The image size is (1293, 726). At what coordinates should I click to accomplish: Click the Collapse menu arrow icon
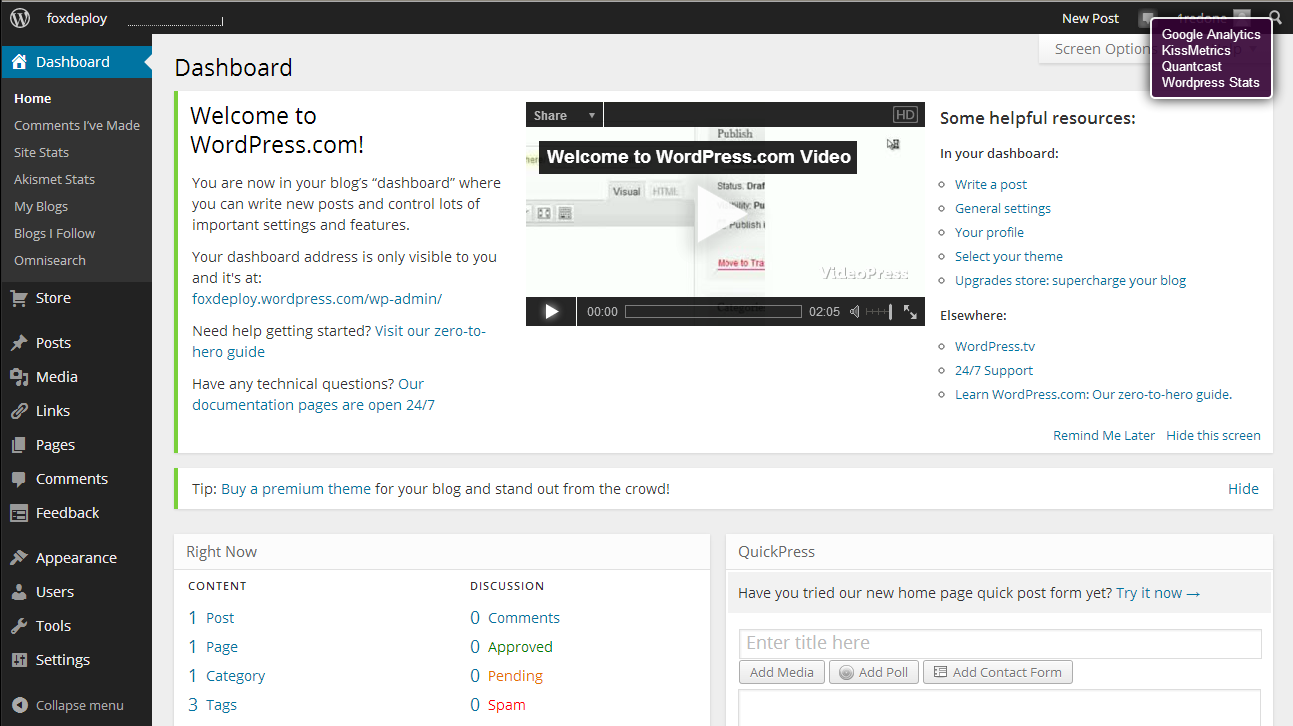coord(19,705)
